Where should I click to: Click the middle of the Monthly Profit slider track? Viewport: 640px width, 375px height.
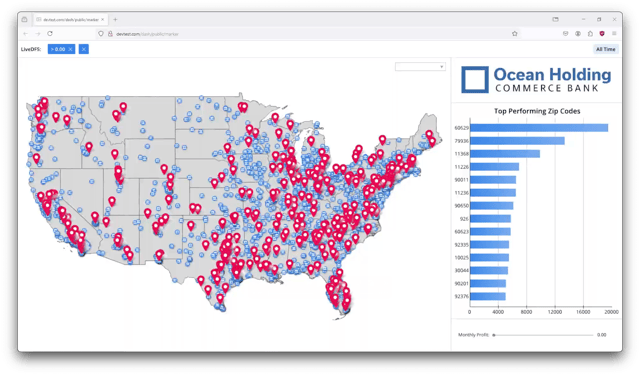(x=543, y=335)
